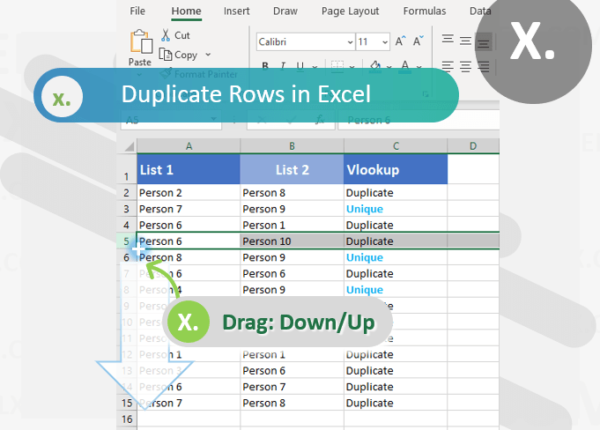This screenshot has width=600, height=430.
Task: Select the Vlookup header cell
Action: [x=394, y=170]
